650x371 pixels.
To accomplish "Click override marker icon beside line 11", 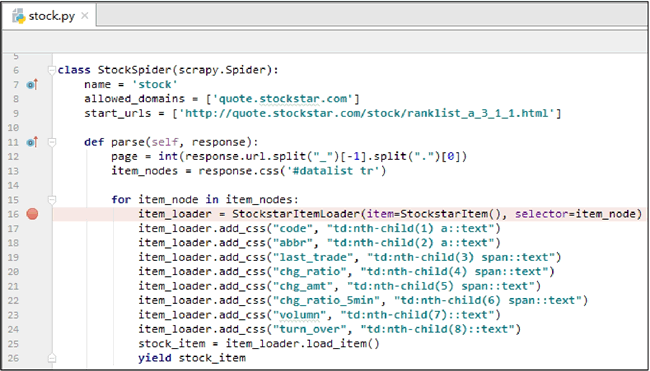I will pos(32,142).
